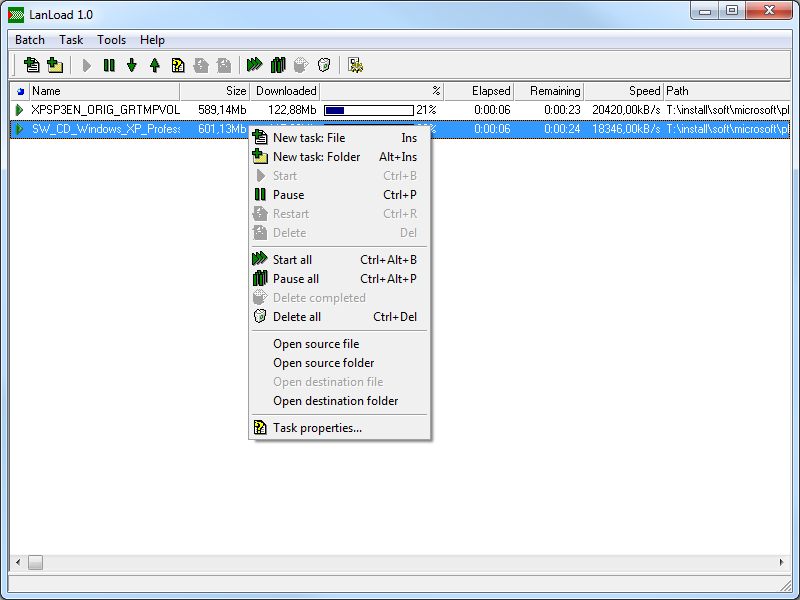Click the Start all toolbar icon
This screenshot has height=600, width=800.
255,65
